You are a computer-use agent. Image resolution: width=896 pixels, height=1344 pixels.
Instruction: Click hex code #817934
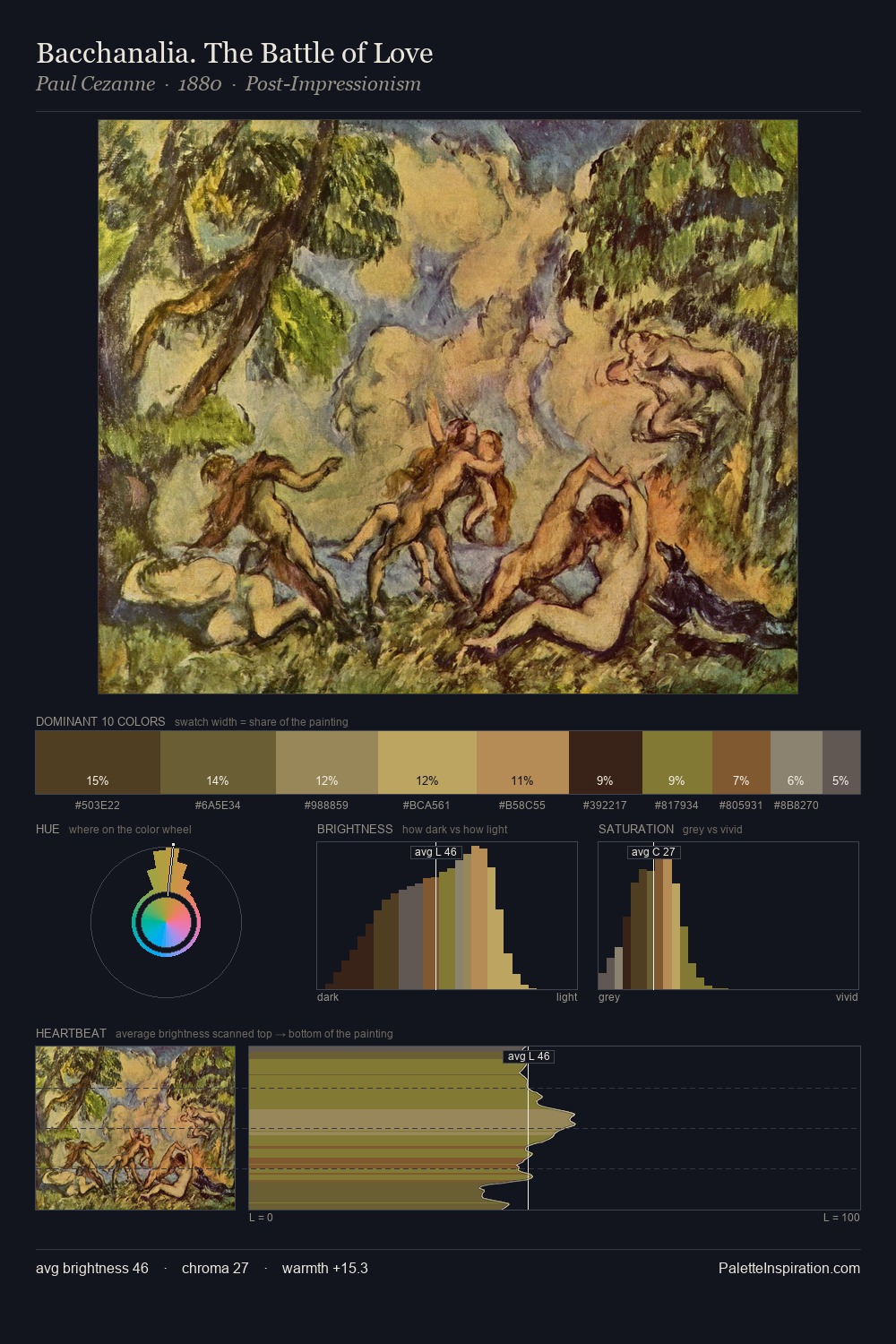point(677,806)
